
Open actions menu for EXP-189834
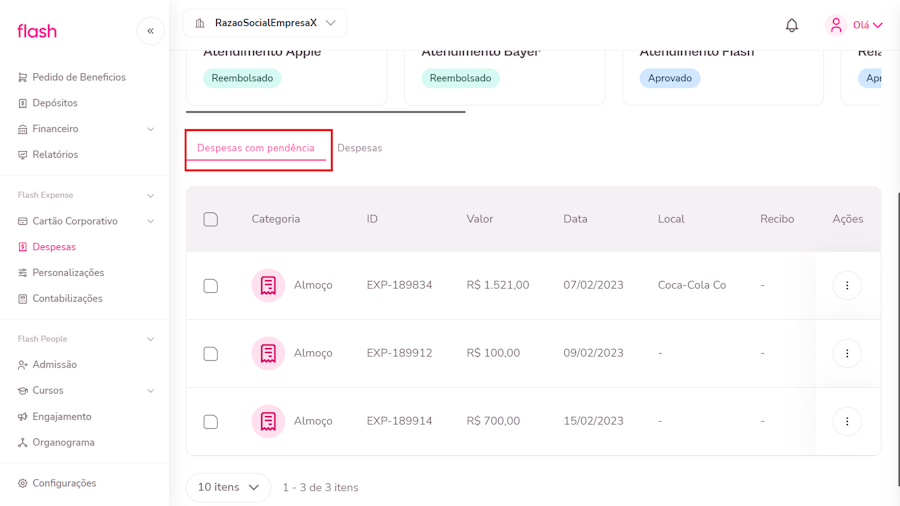coord(847,286)
